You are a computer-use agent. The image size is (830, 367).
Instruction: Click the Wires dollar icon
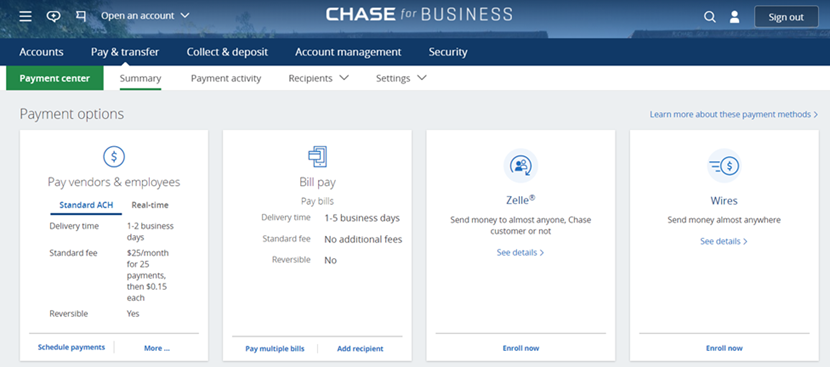[x=724, y=166]
